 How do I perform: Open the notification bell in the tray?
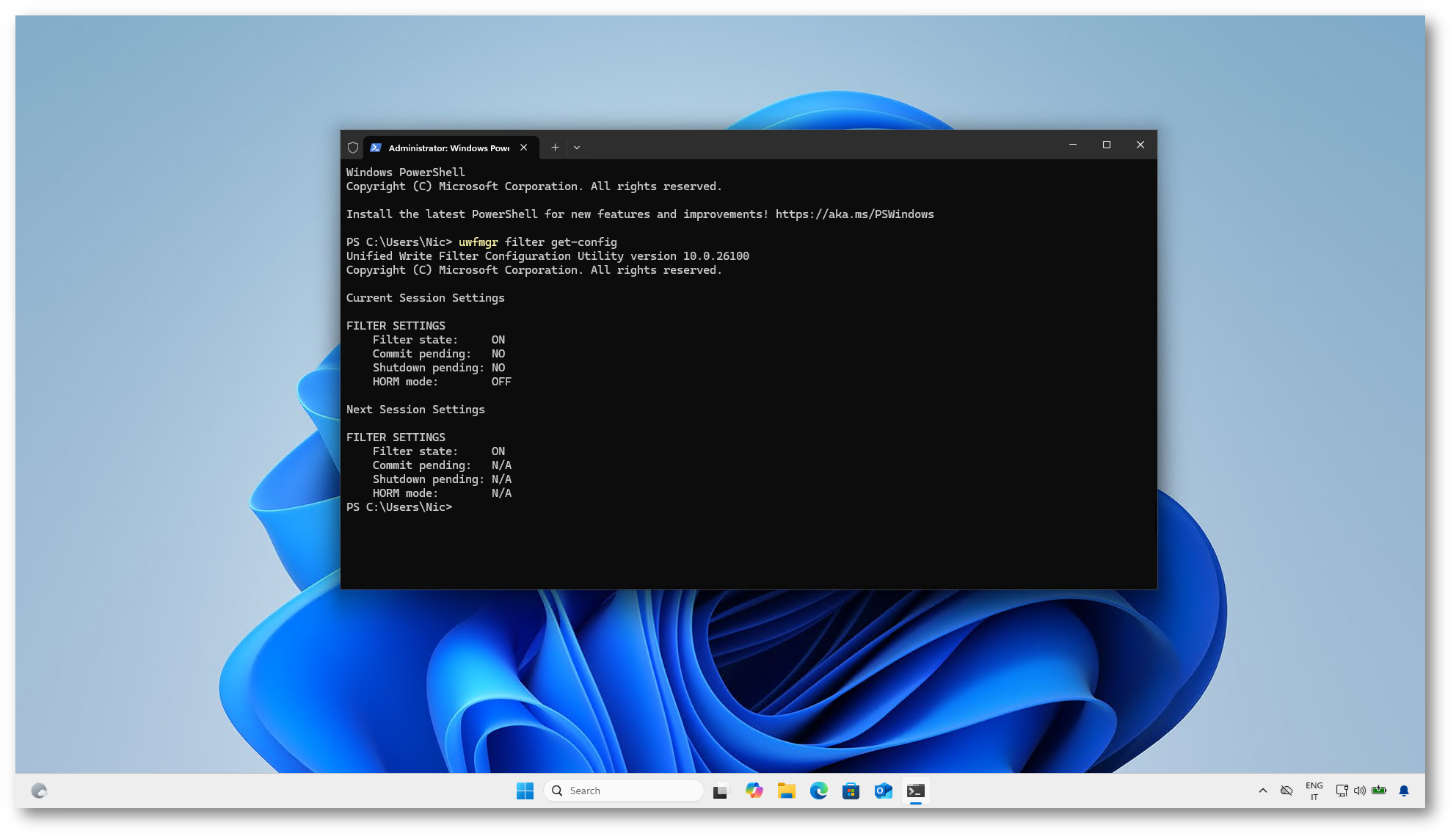(x=1404, y=791)
